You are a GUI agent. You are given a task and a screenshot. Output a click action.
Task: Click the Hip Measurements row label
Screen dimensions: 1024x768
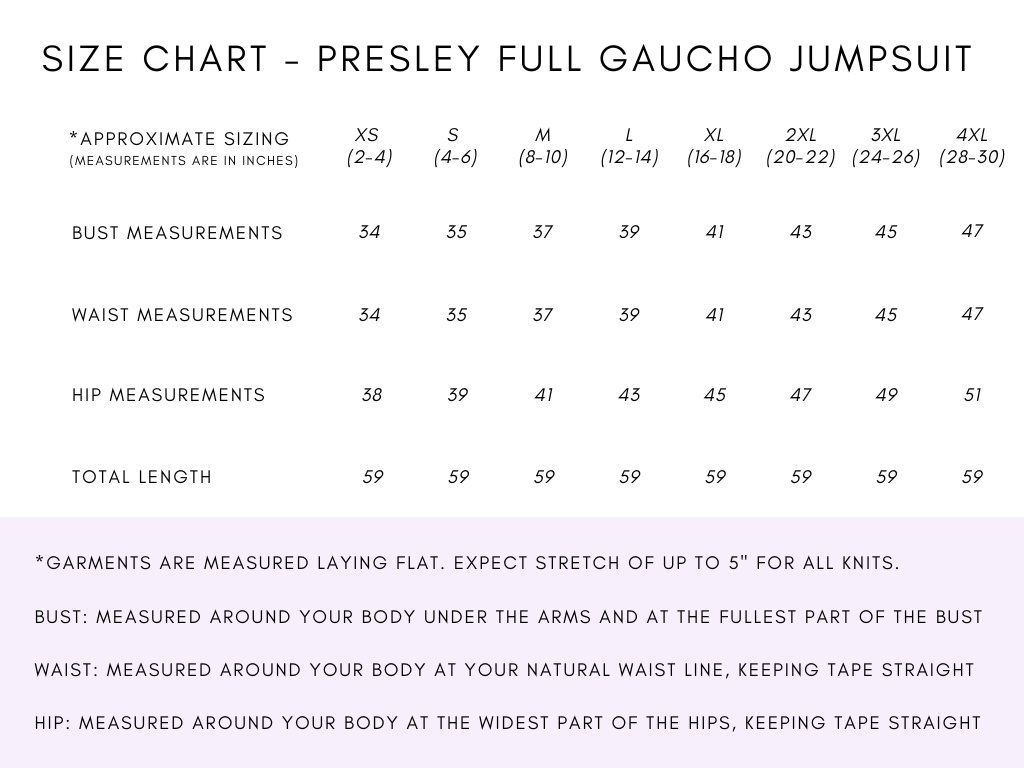click(168, 395)
